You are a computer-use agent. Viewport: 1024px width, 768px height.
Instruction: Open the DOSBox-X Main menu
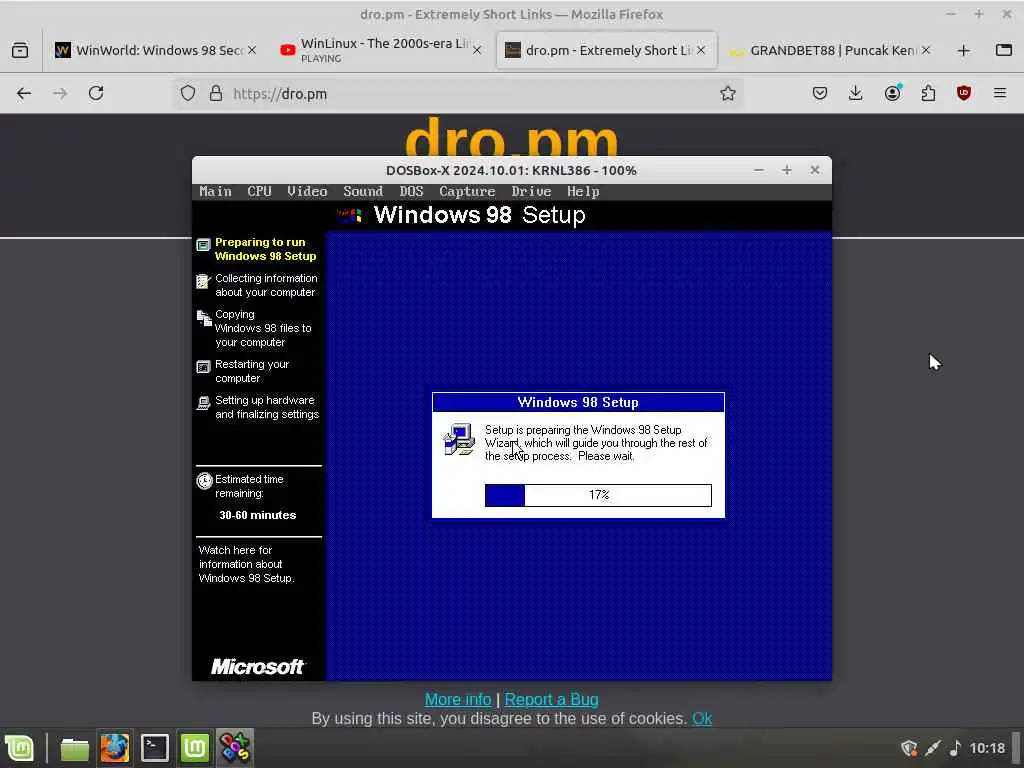(x=216, y=191)
